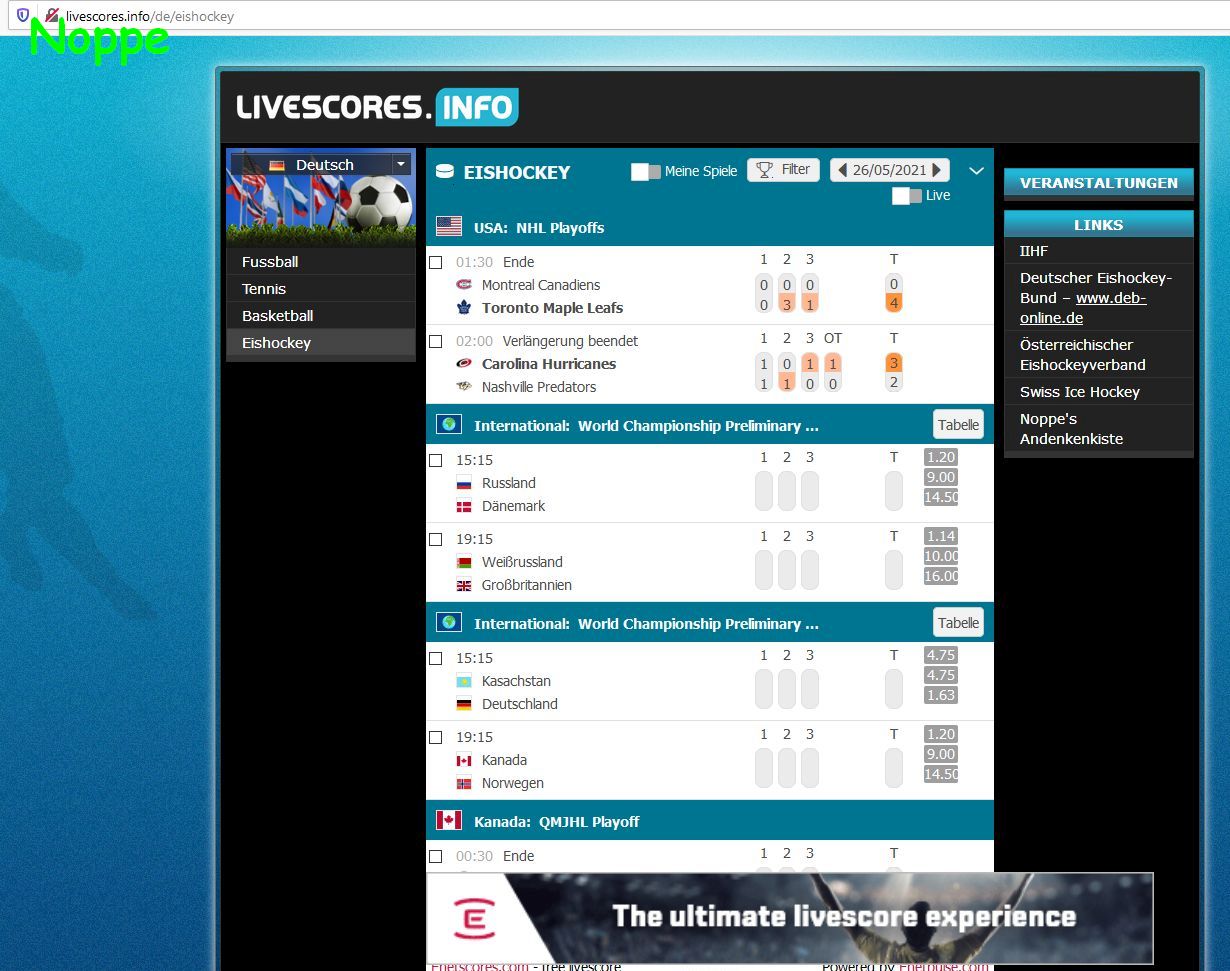Open the 26/05/2021 date picker
The height and width of the screenshot is (971, 1230).
click(x=890, y=171)
